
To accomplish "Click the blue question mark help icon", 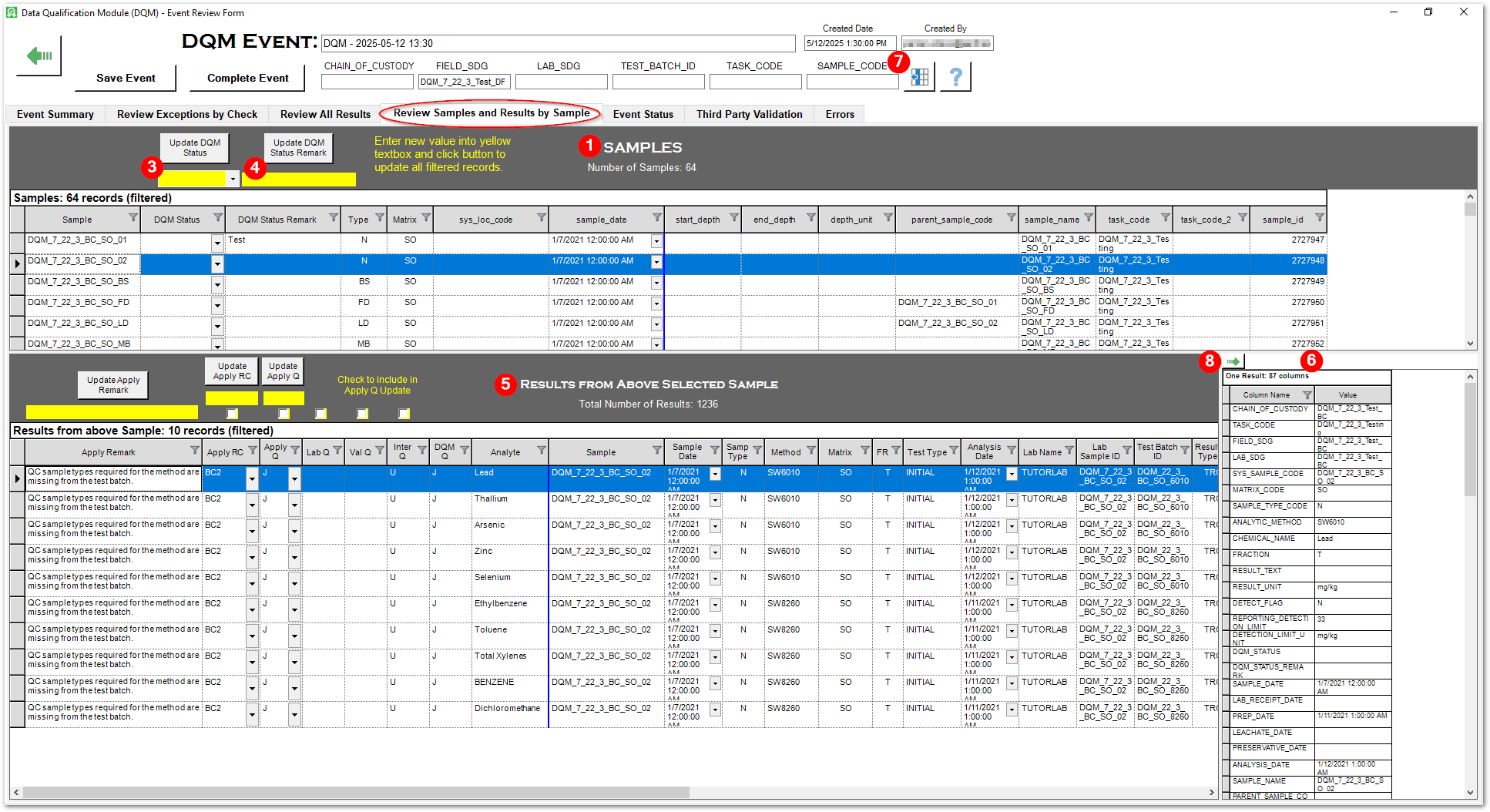I will (x=955, y=76).
